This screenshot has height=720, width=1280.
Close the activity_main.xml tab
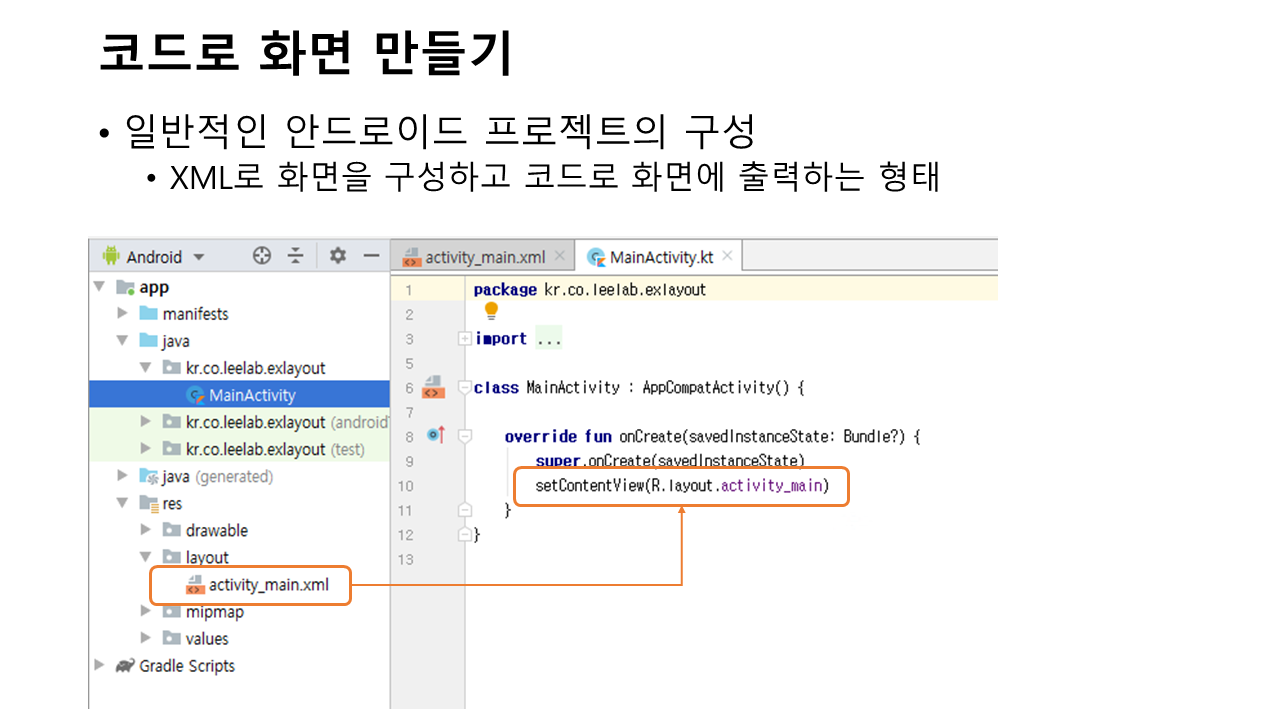pos(560,256)
